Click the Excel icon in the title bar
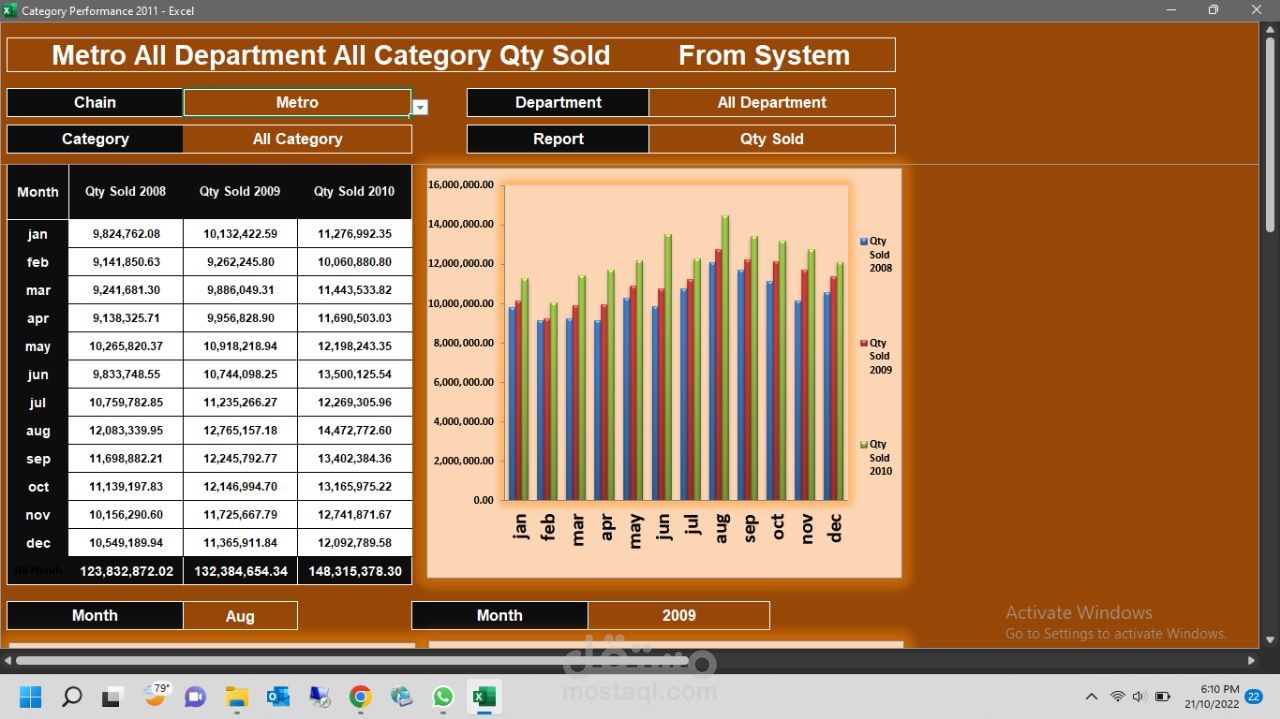1280x719 pixels. (x=10, y=10)
